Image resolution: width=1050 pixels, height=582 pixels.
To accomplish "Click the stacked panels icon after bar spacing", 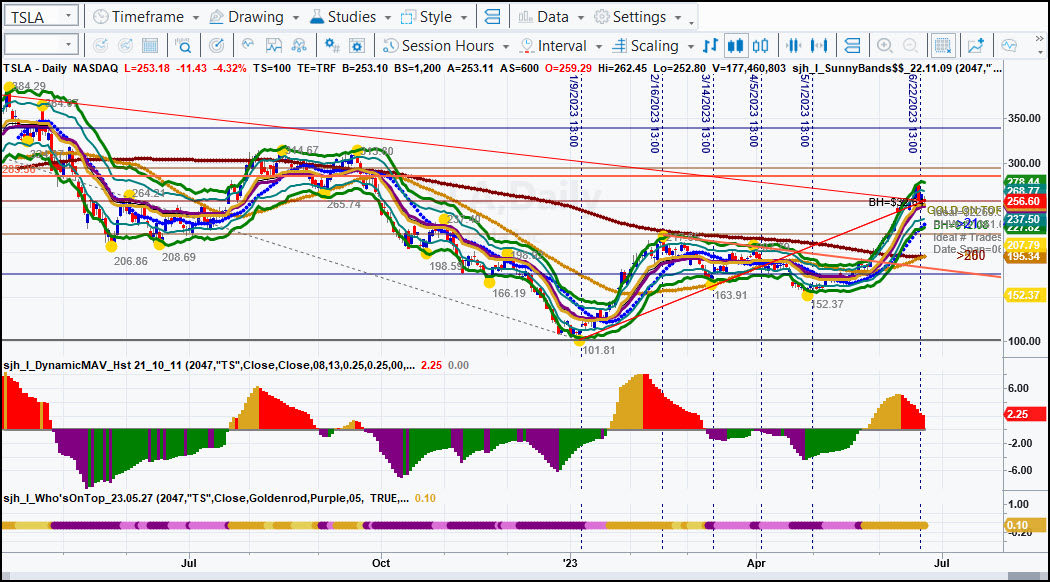I will 852,46.
